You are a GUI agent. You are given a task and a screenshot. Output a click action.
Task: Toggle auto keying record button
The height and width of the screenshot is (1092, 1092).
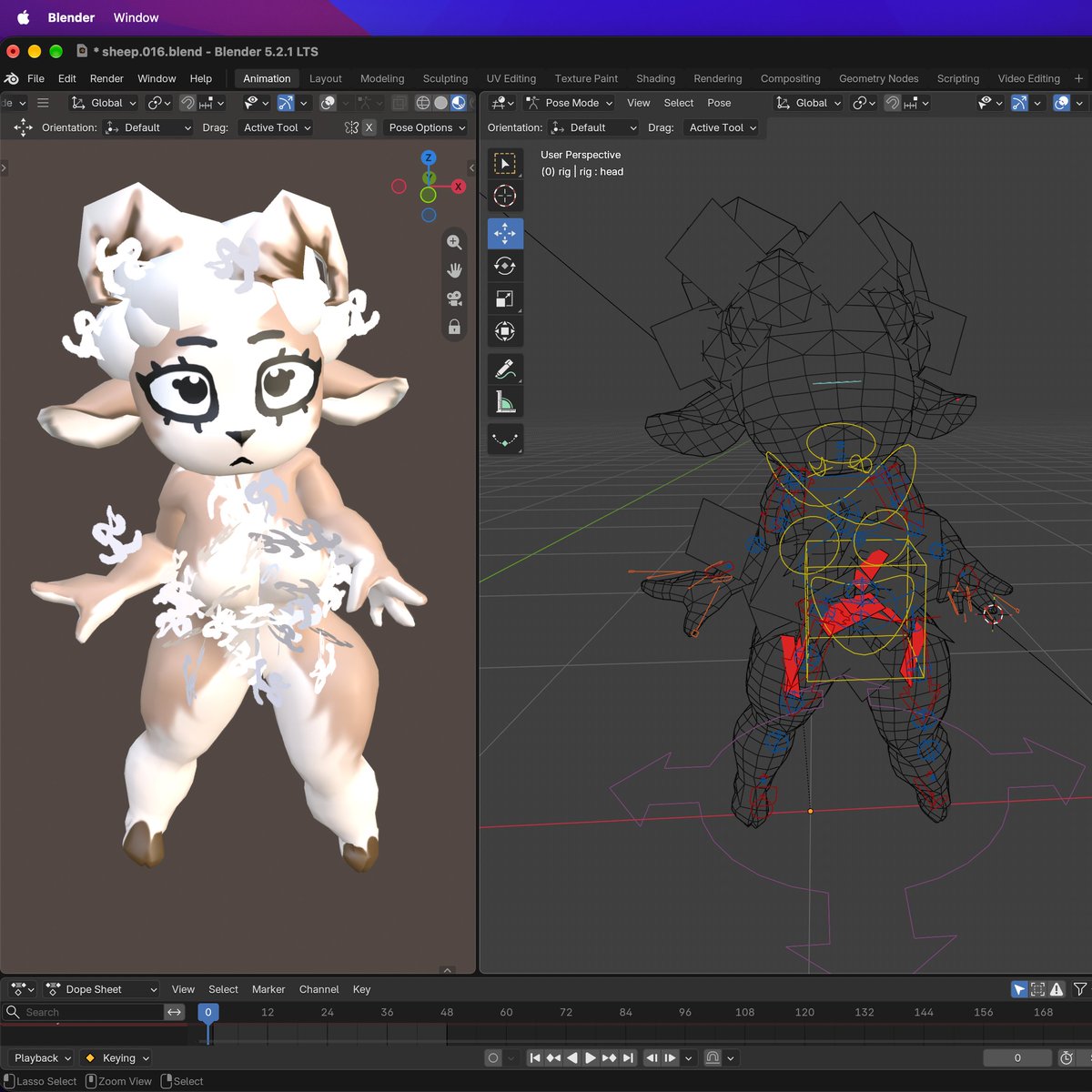coord(492,1057)
